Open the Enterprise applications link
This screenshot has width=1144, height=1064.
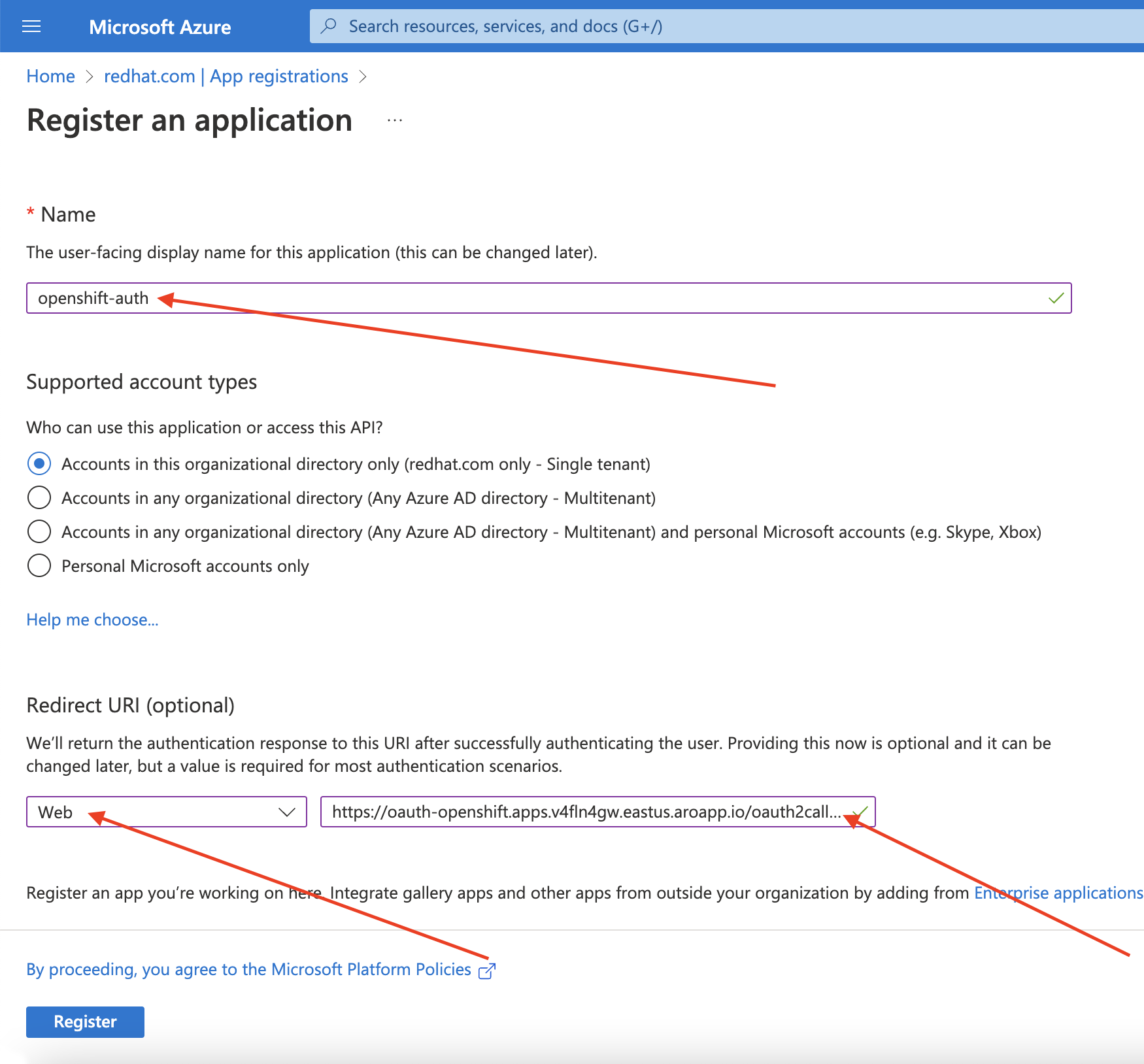1058,893
